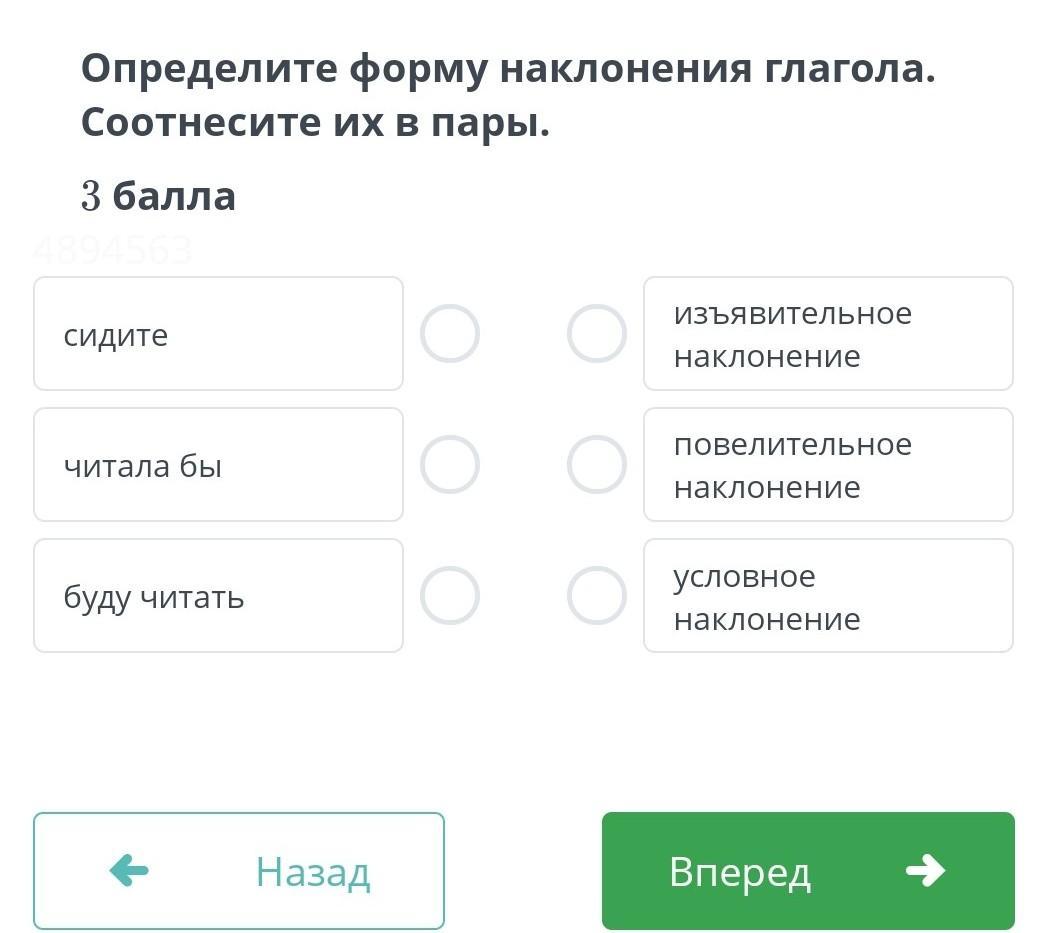Click the 3 балла score label
Viewport: 1063px width, 933px height.
coord(159,196)
